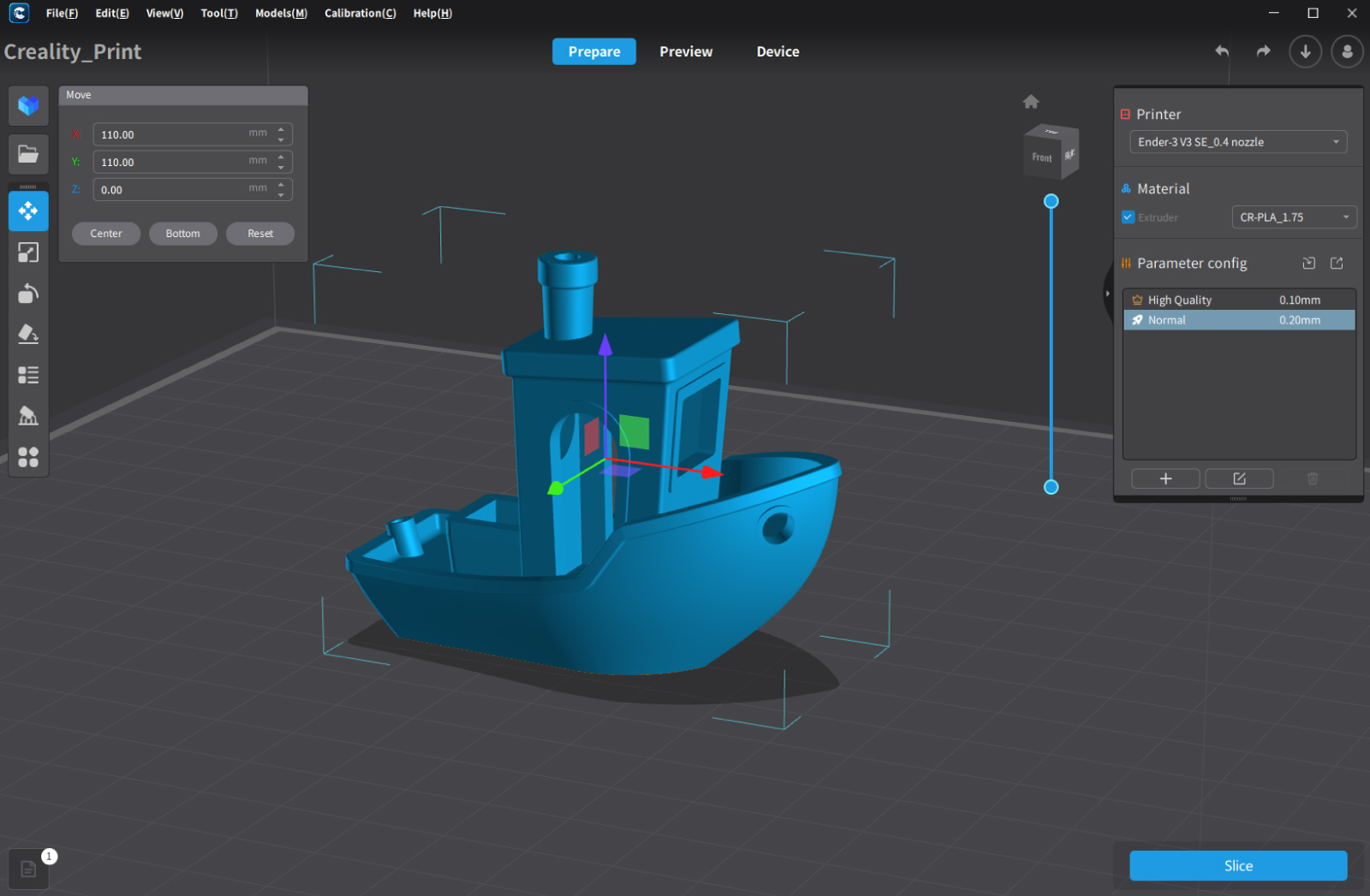Click the home view icon above cube
This screenshot has height=896, width=1370.
[x=1031, y=102]
